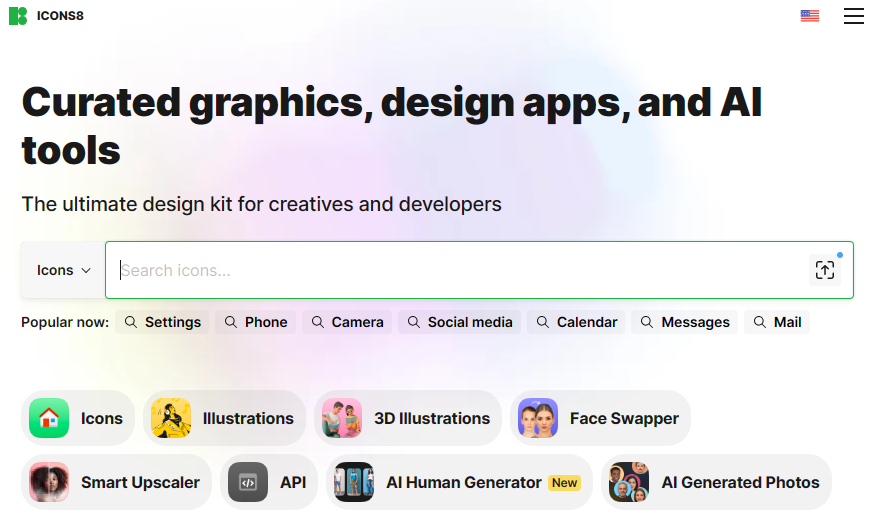Click the upload image search icon
Viewport: 877px width, 517px height.
tap(824, 270)
